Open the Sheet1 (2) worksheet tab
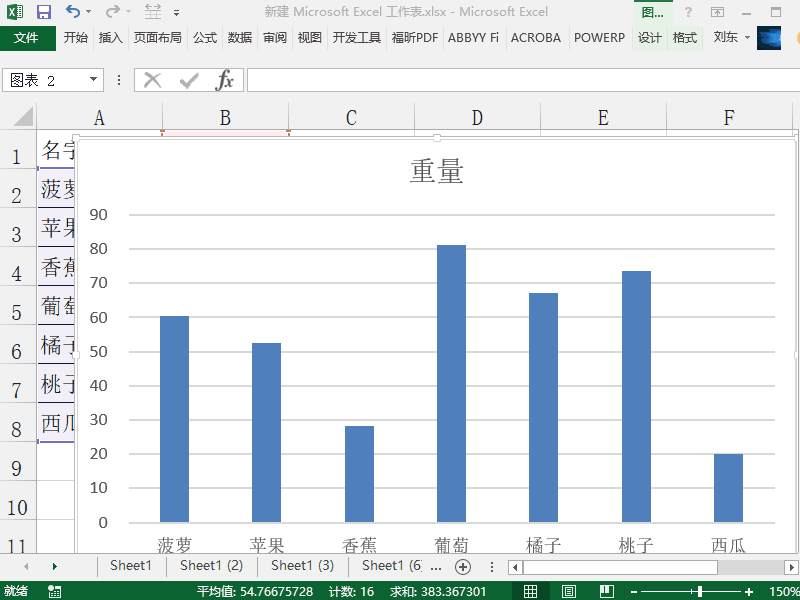Viewport: 800px width, 600px height. [211, 566]
